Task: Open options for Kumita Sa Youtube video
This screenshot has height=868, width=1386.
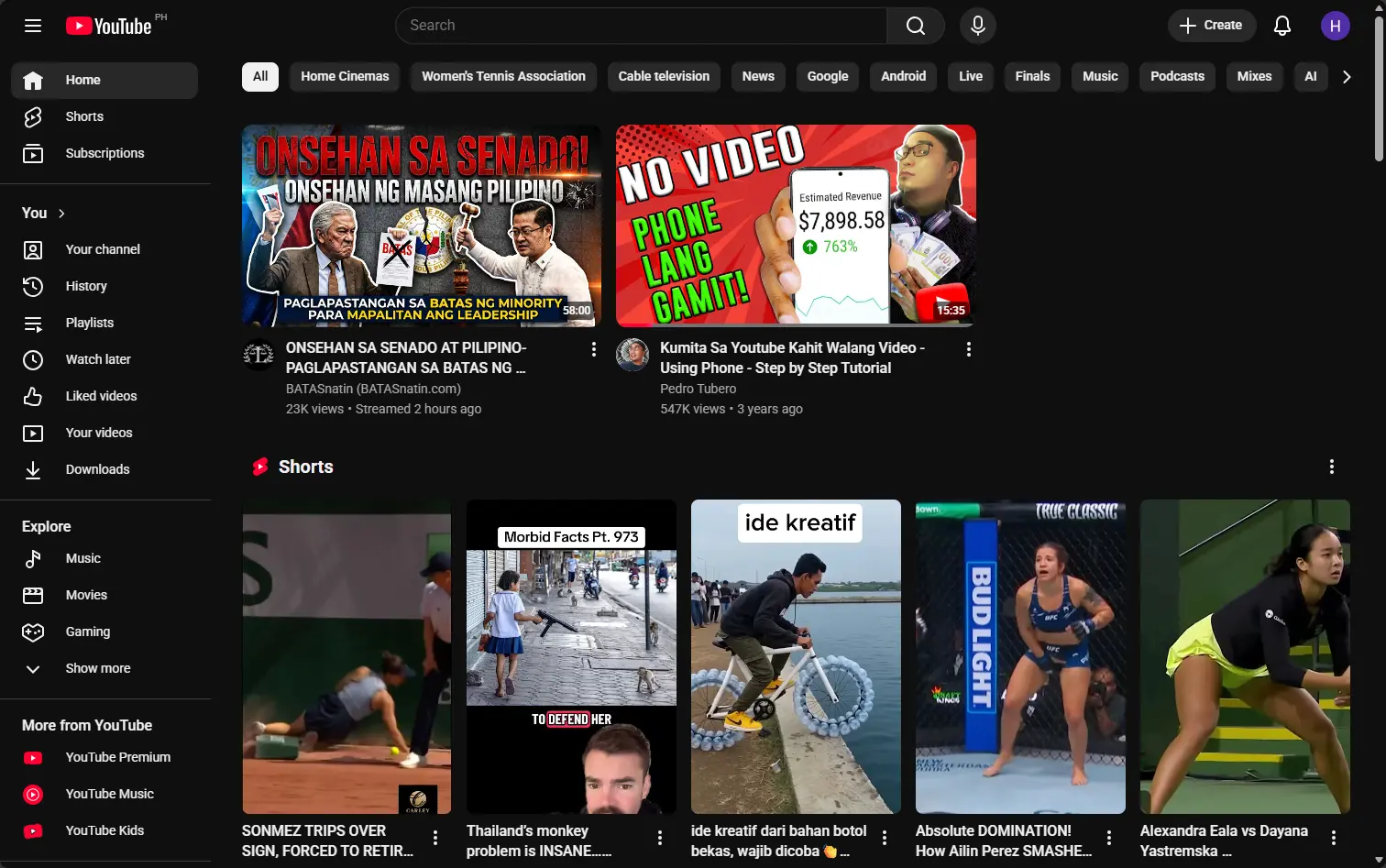Action: point(969,349)
